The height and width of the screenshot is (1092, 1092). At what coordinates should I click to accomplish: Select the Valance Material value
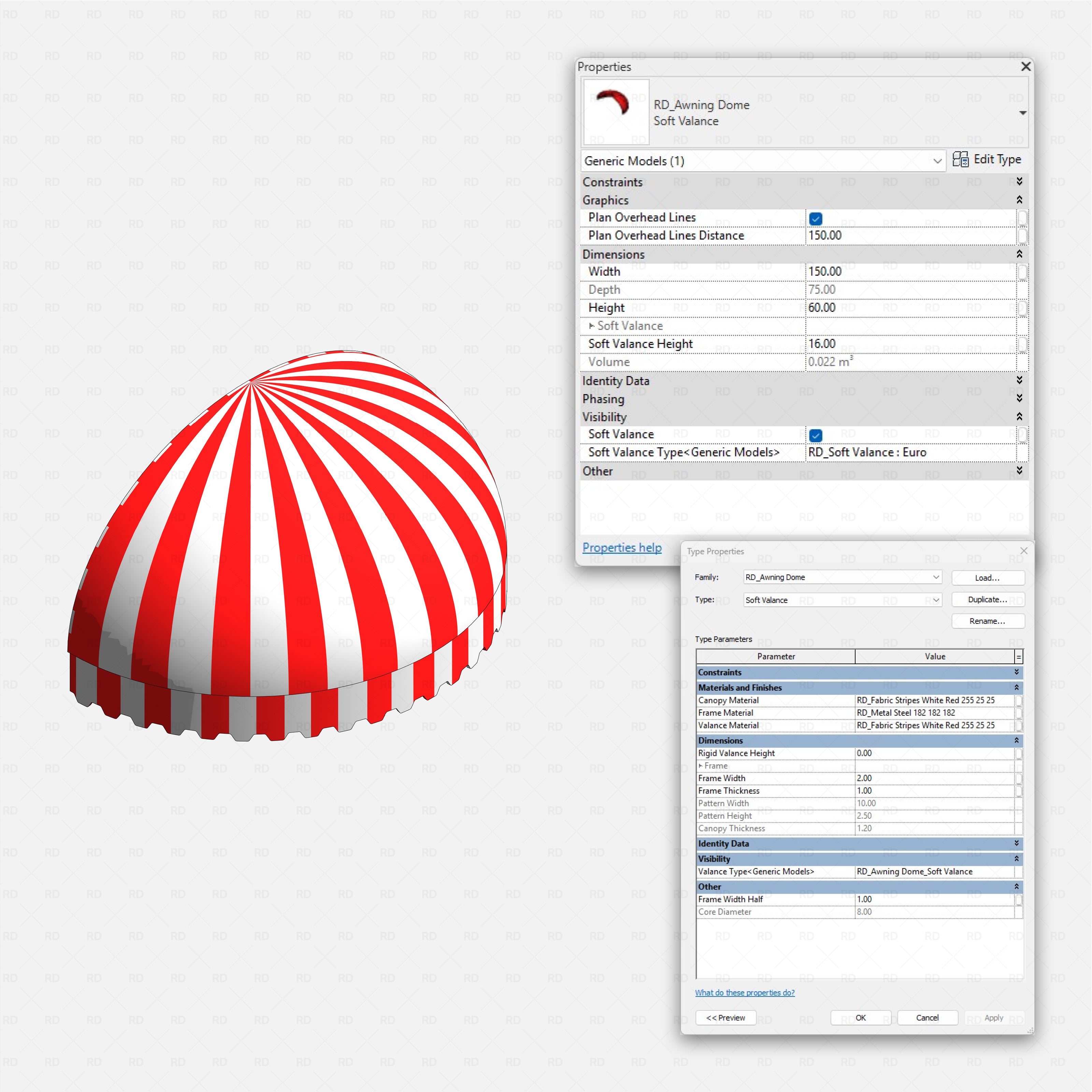click(x=934, y=725)
